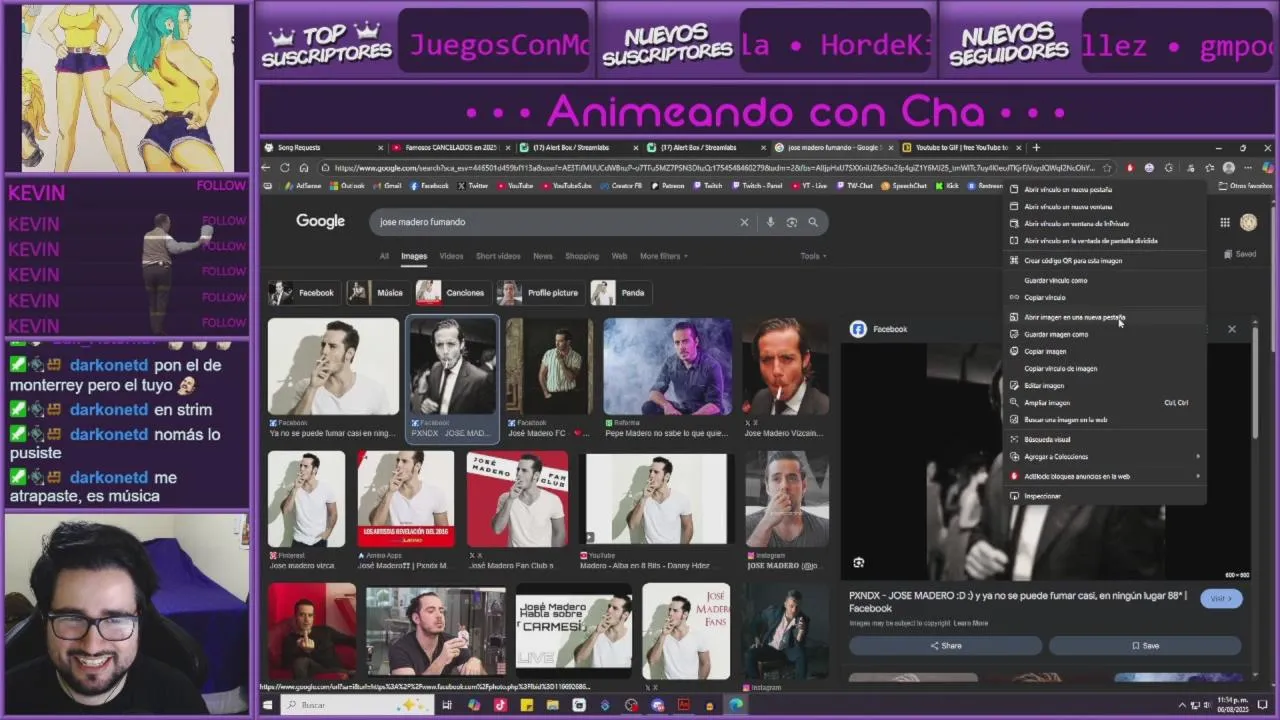The width and height of the screenshot is (1280, 720).
Task: Choose Abrir vínculo en nueva pestaña
Action: pyautogui.click(x=1105, y=190)
